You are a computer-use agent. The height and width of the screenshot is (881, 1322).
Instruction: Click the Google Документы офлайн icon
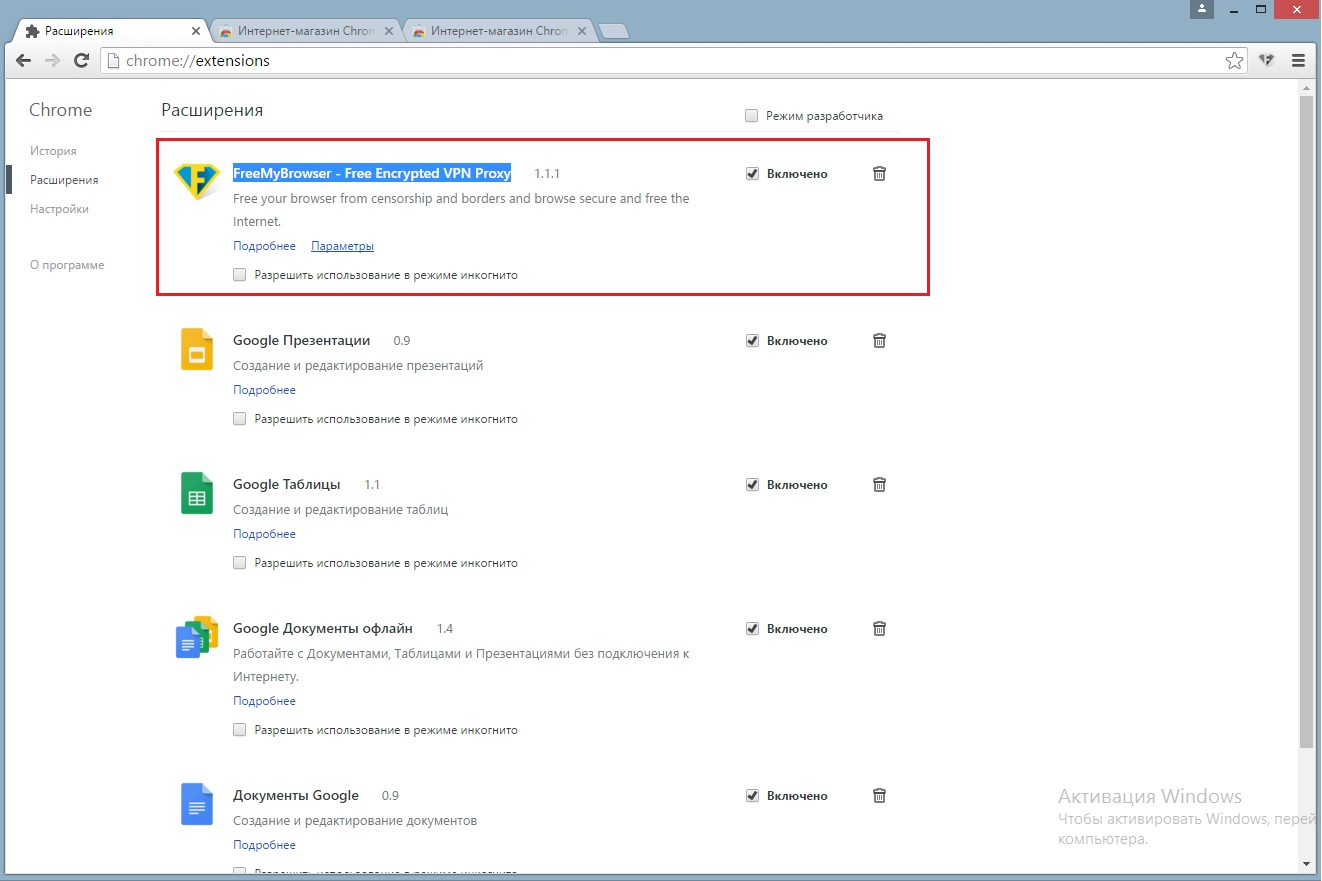pos(197,637)
